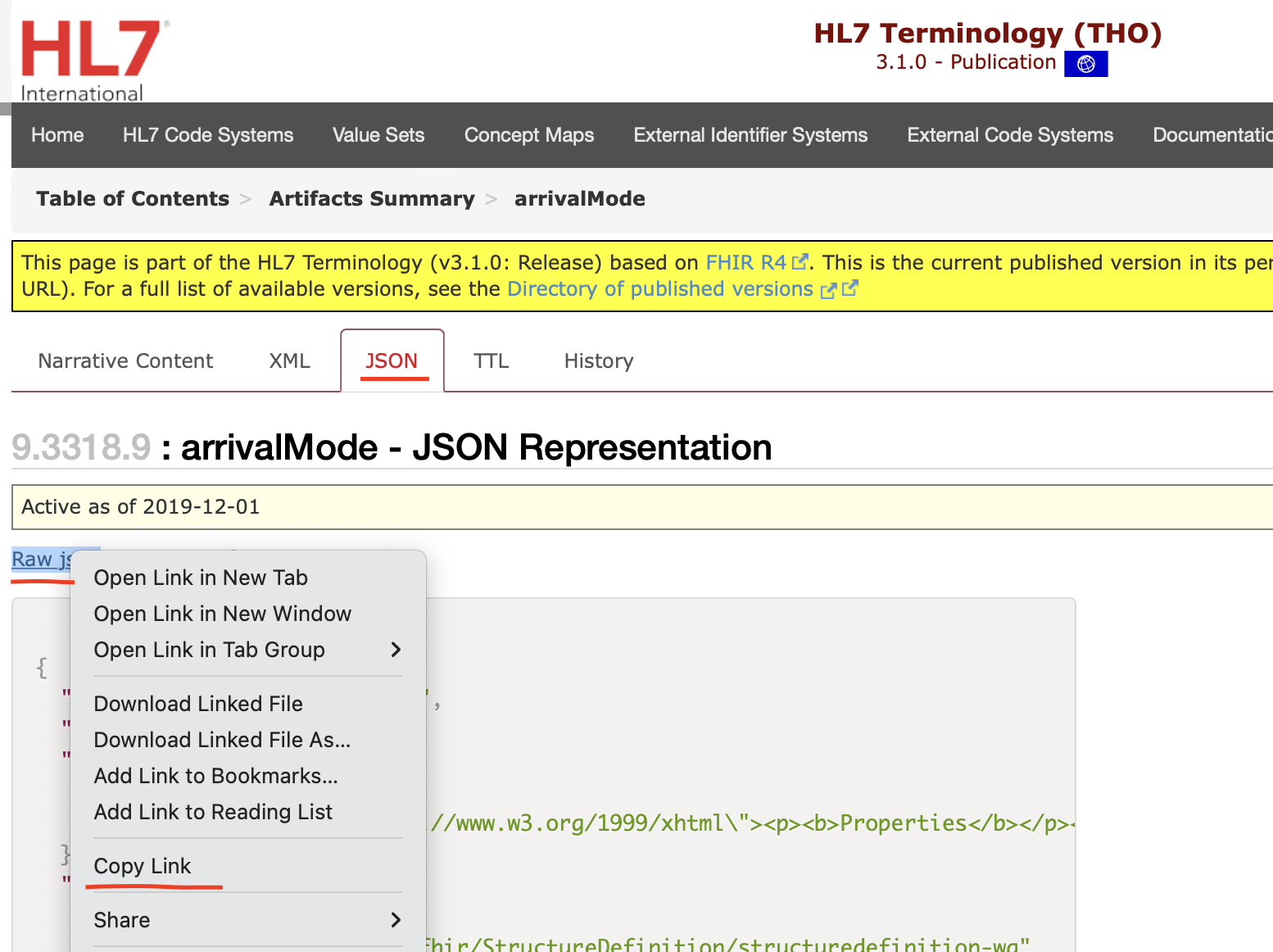Expand the Open Link in Tab Group submenu arrow
The image size is (1273, 952).
coord(396,650)
